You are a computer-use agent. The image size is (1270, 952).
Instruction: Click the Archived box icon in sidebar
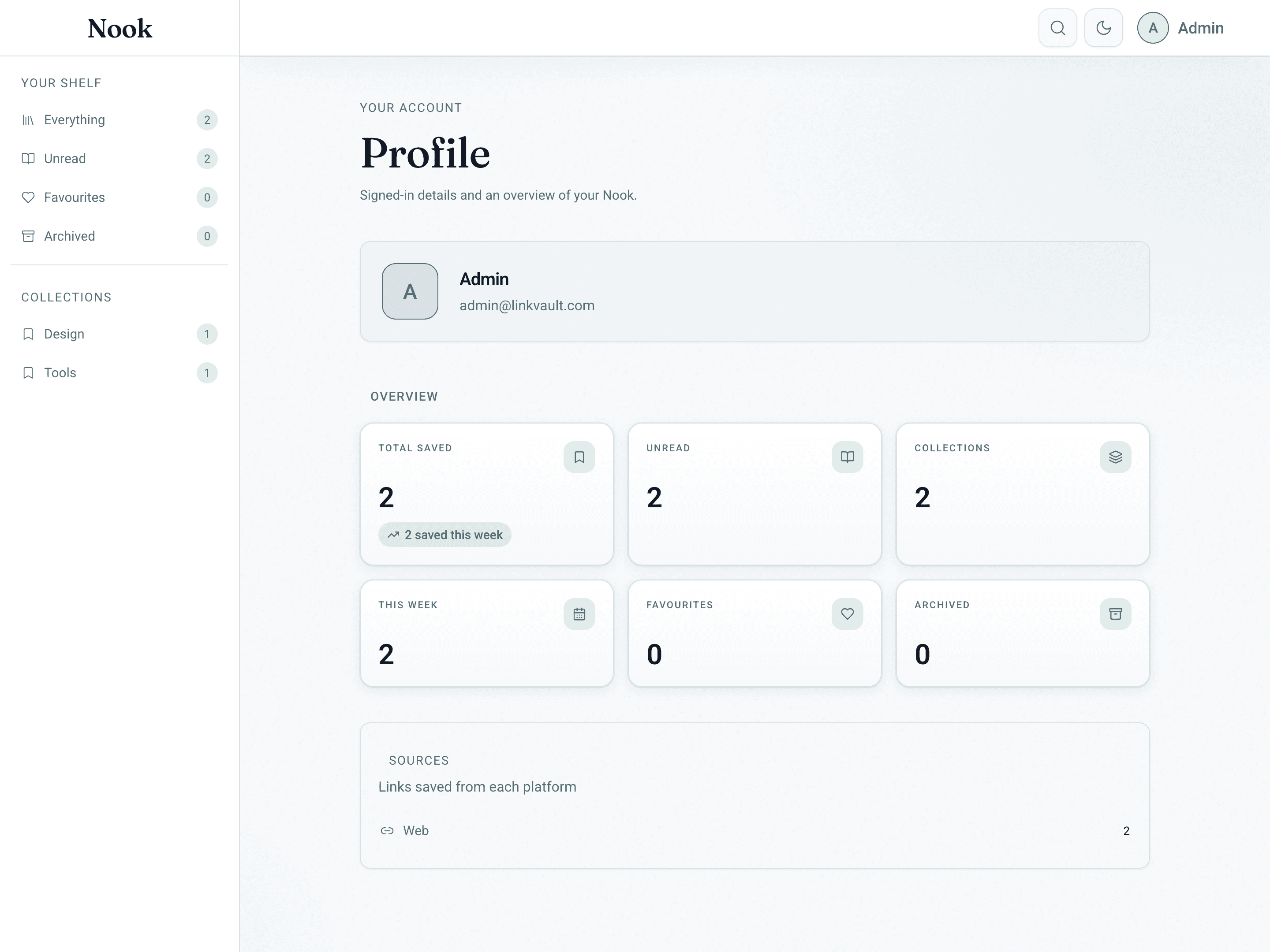click(28, 236)
